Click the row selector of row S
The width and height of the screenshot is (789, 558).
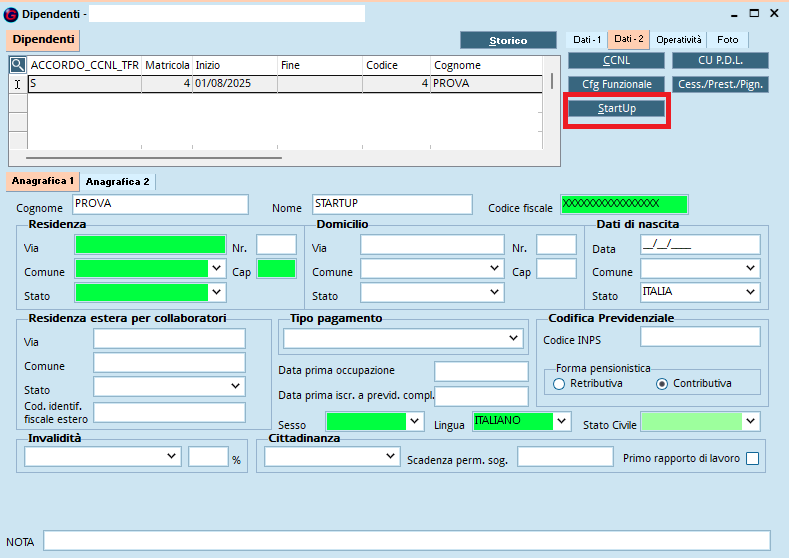[18, 84]
